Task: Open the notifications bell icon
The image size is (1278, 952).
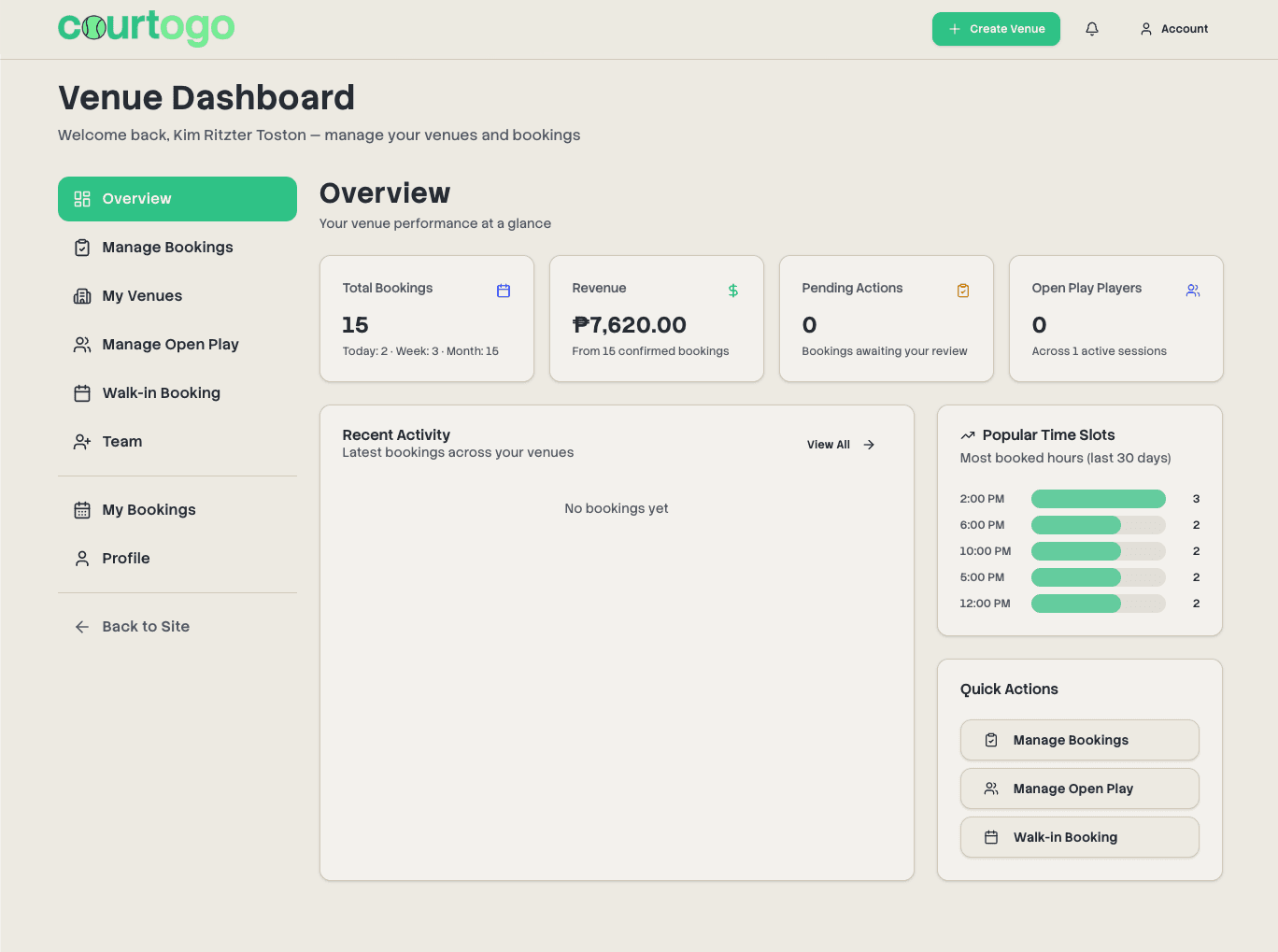Action: click(1091, 29)
